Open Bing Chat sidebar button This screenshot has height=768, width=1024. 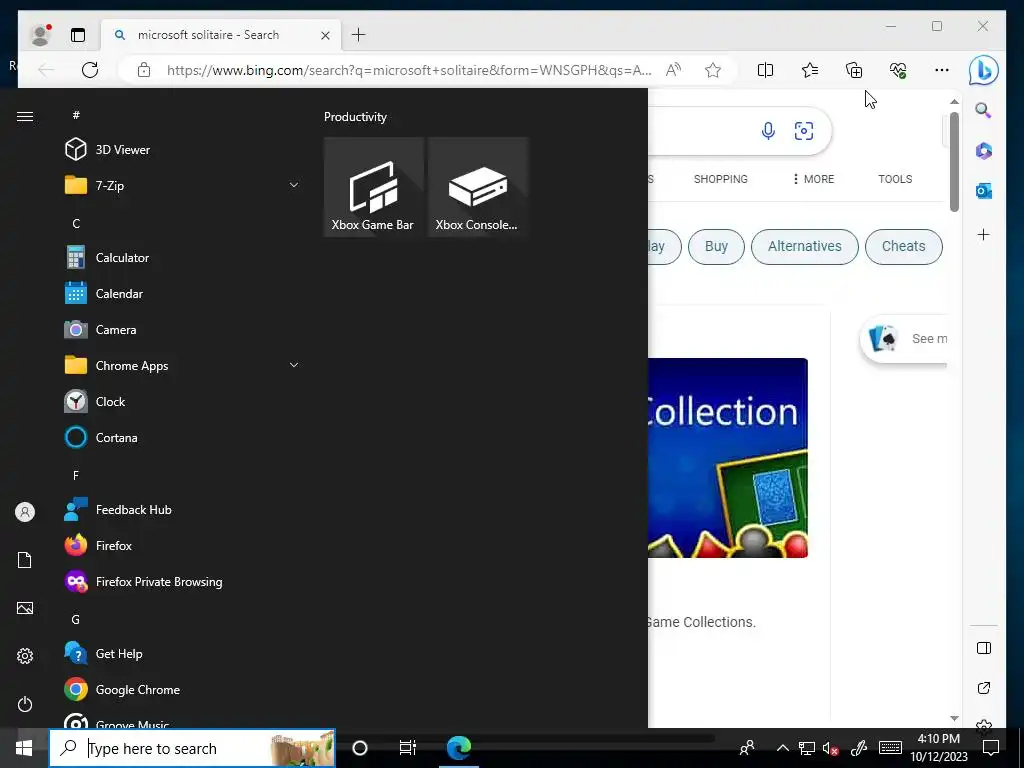coord(984,70)
